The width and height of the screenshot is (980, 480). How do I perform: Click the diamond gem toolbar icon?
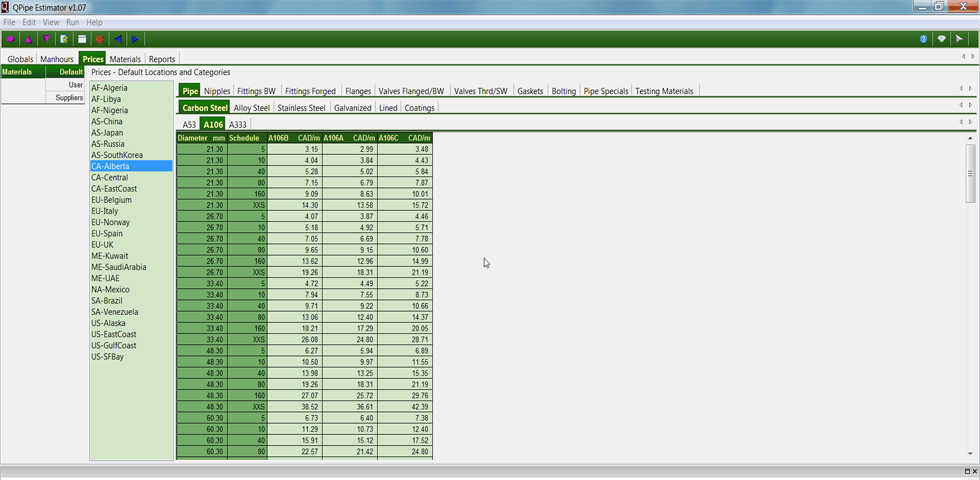pyautogui.click(x=941, y=39)
